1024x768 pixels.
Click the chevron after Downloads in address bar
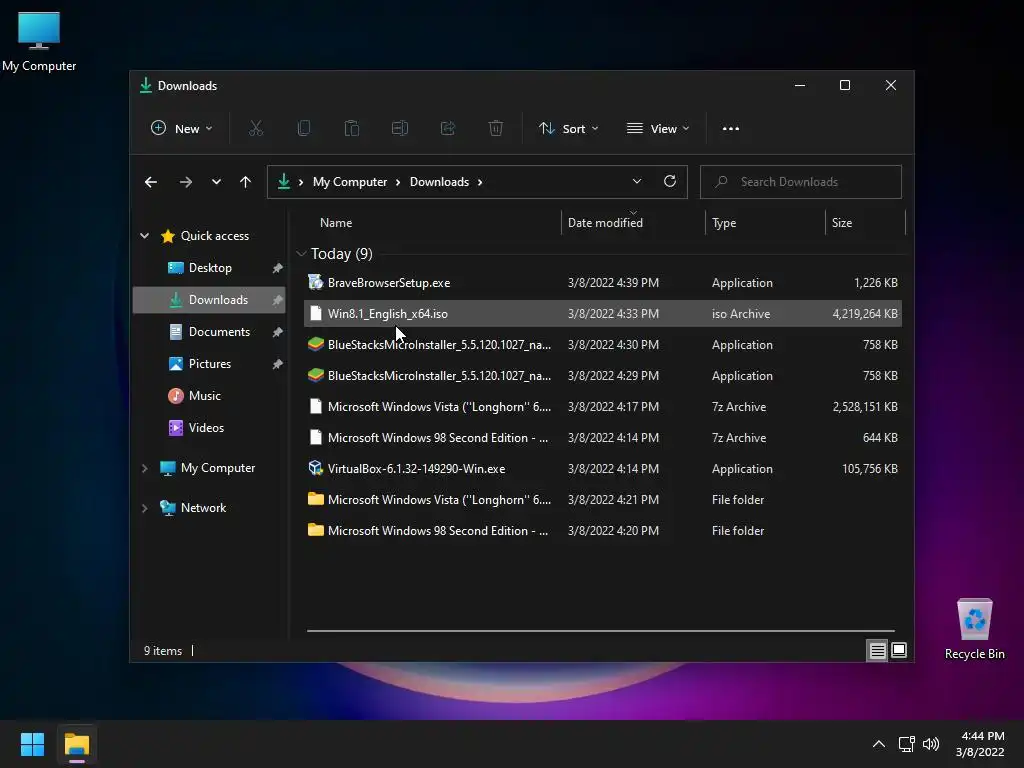(480, 182)
